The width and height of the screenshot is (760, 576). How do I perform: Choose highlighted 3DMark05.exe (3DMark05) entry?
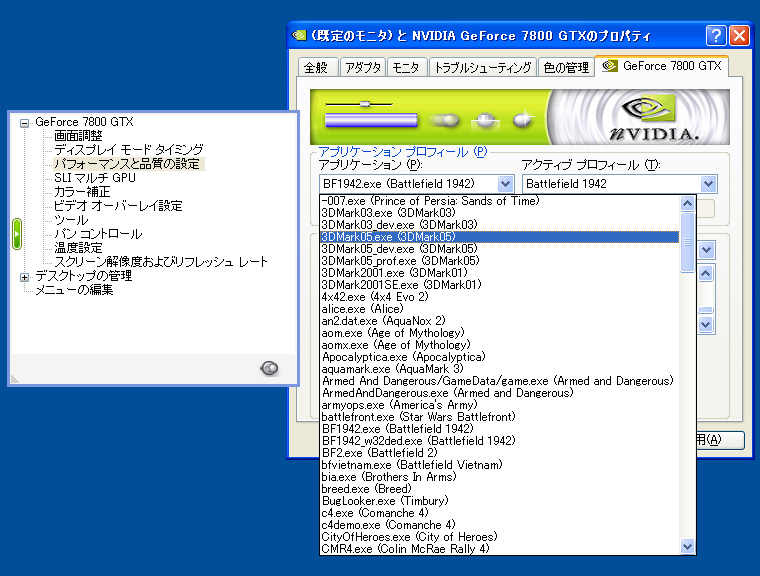pos(500,237)
